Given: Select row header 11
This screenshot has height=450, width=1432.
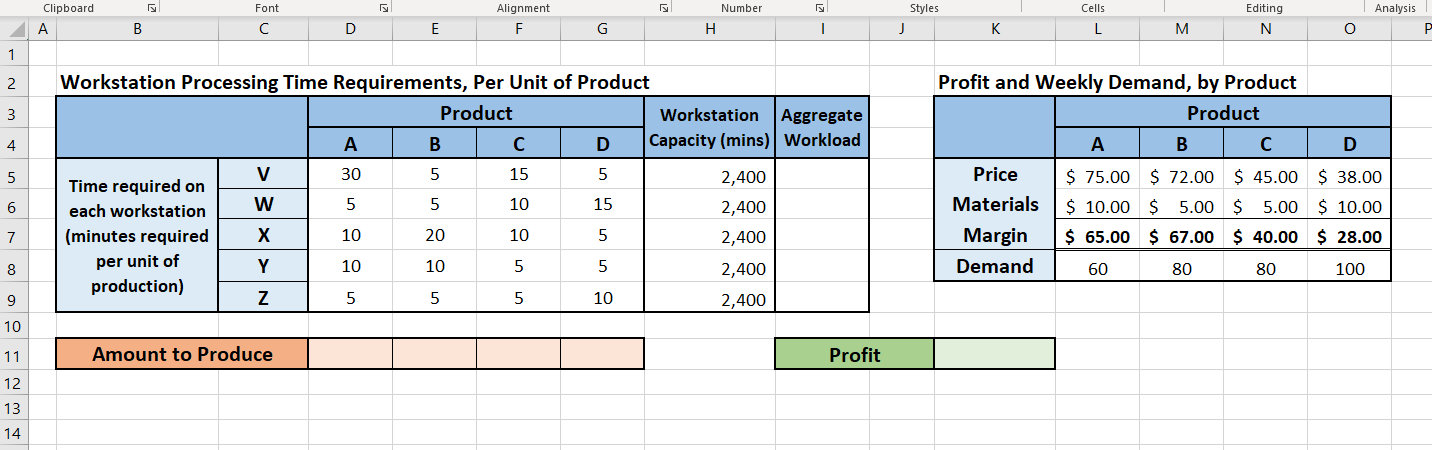Looking at the screenshot, I should 14,354.
